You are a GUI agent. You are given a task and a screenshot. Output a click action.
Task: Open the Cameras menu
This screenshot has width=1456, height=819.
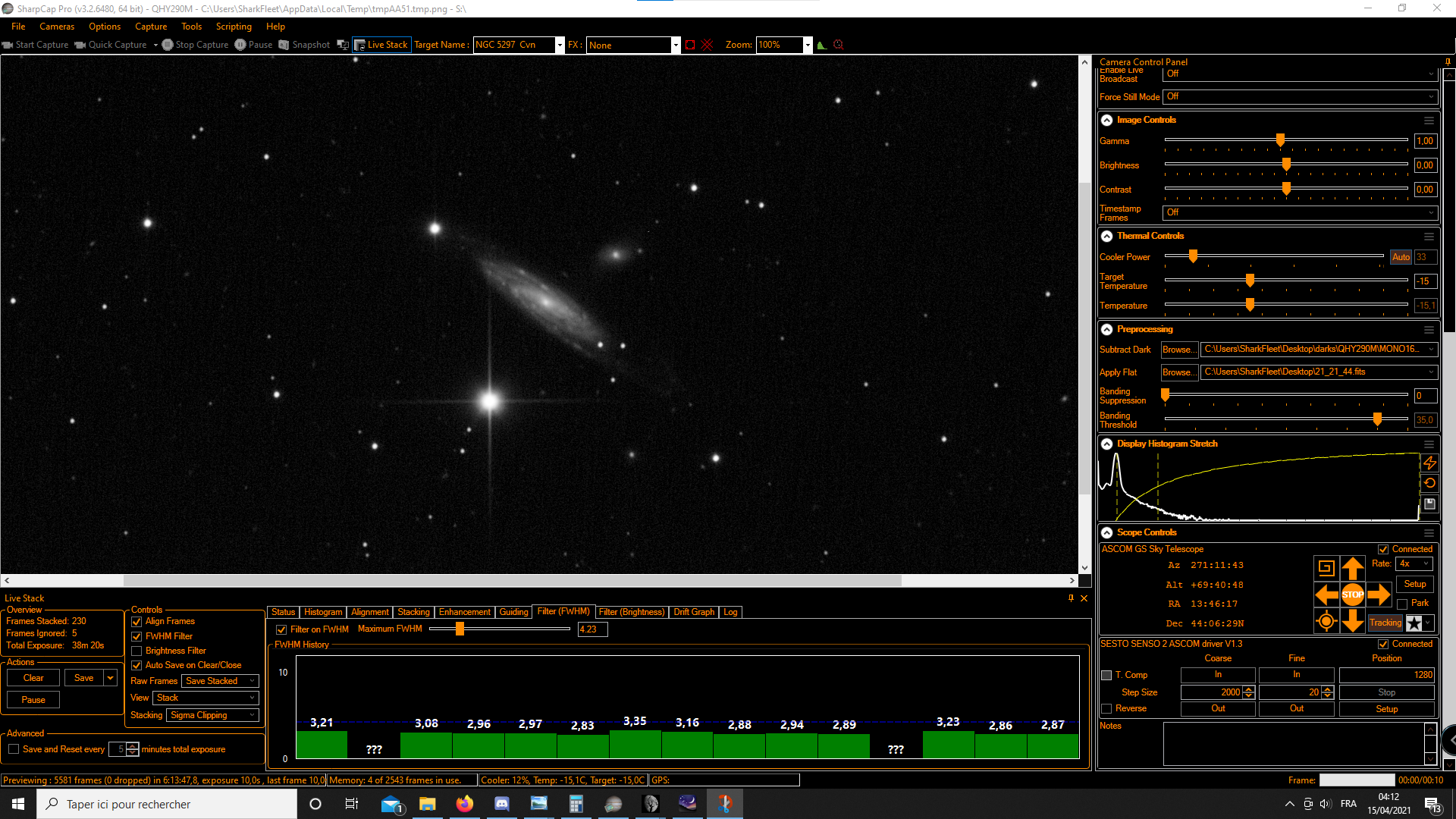click(57, 27)
